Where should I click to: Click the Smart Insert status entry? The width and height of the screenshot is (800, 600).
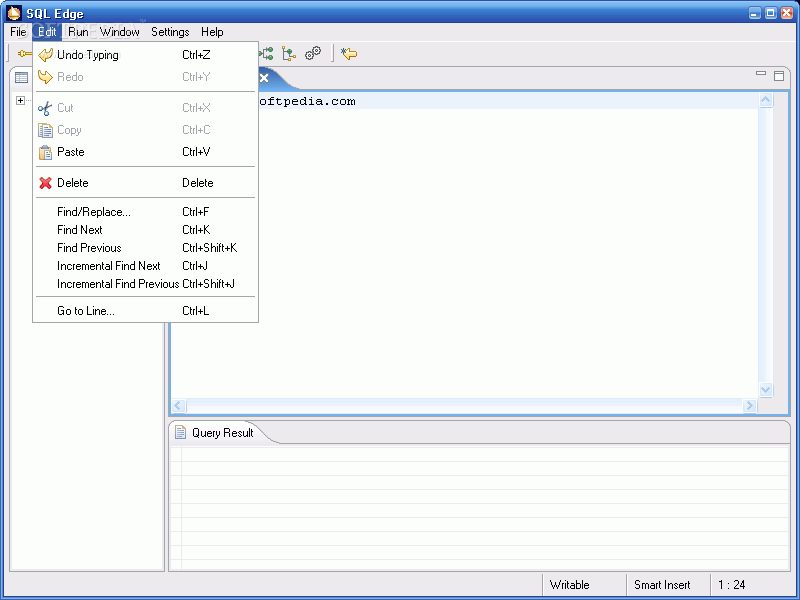pos(662,585)
